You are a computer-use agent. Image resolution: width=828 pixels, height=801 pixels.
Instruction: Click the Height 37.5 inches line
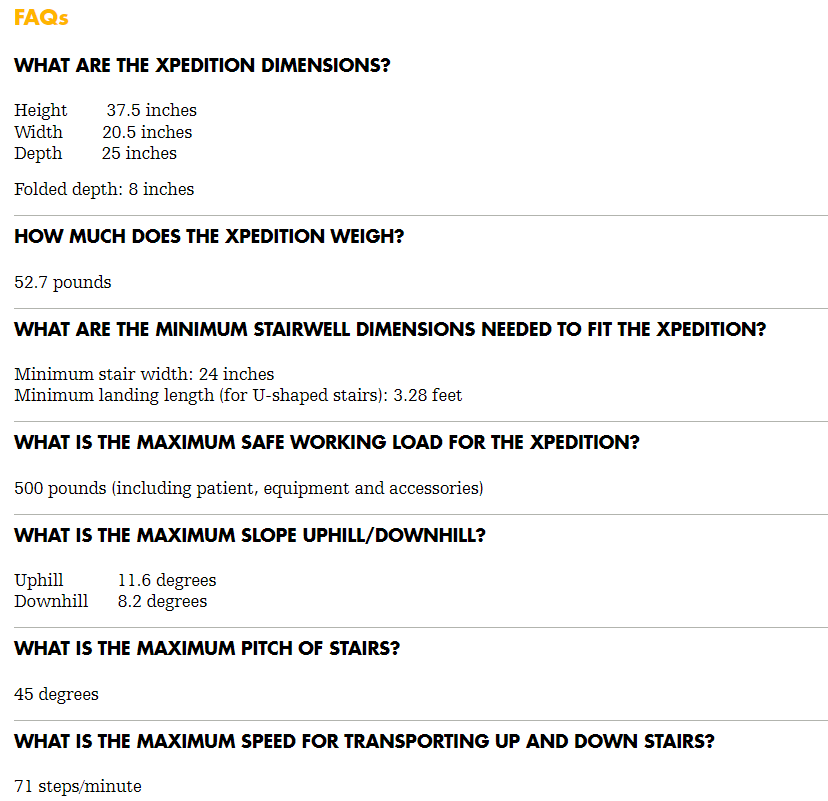pos(105,111)
